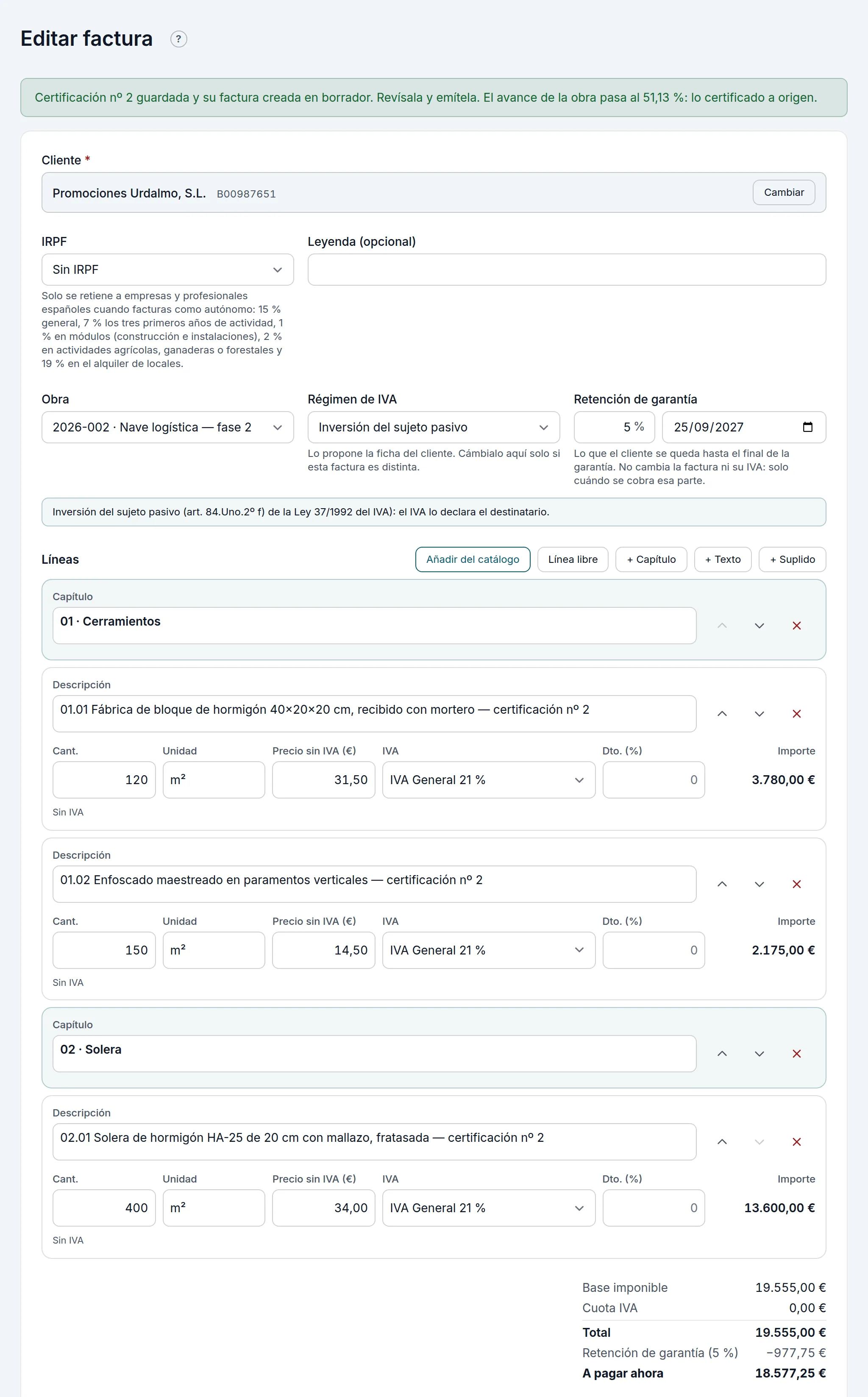The height and width of the screenshot is (1397, 868).
Task: Move line 01.02 Enfoscado maestreado down
Action: (759, 884)
